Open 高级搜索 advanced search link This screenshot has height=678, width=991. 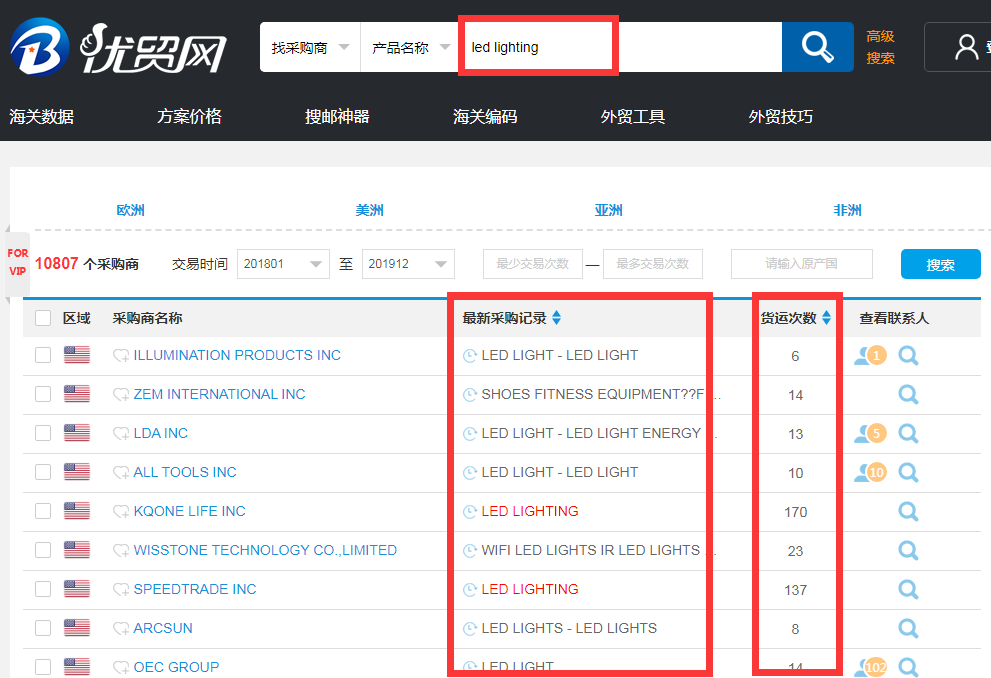point(880,47)
